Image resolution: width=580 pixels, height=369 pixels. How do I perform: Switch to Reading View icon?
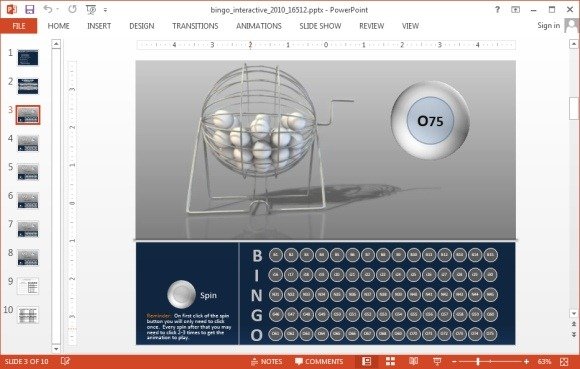tap(414, 361)
